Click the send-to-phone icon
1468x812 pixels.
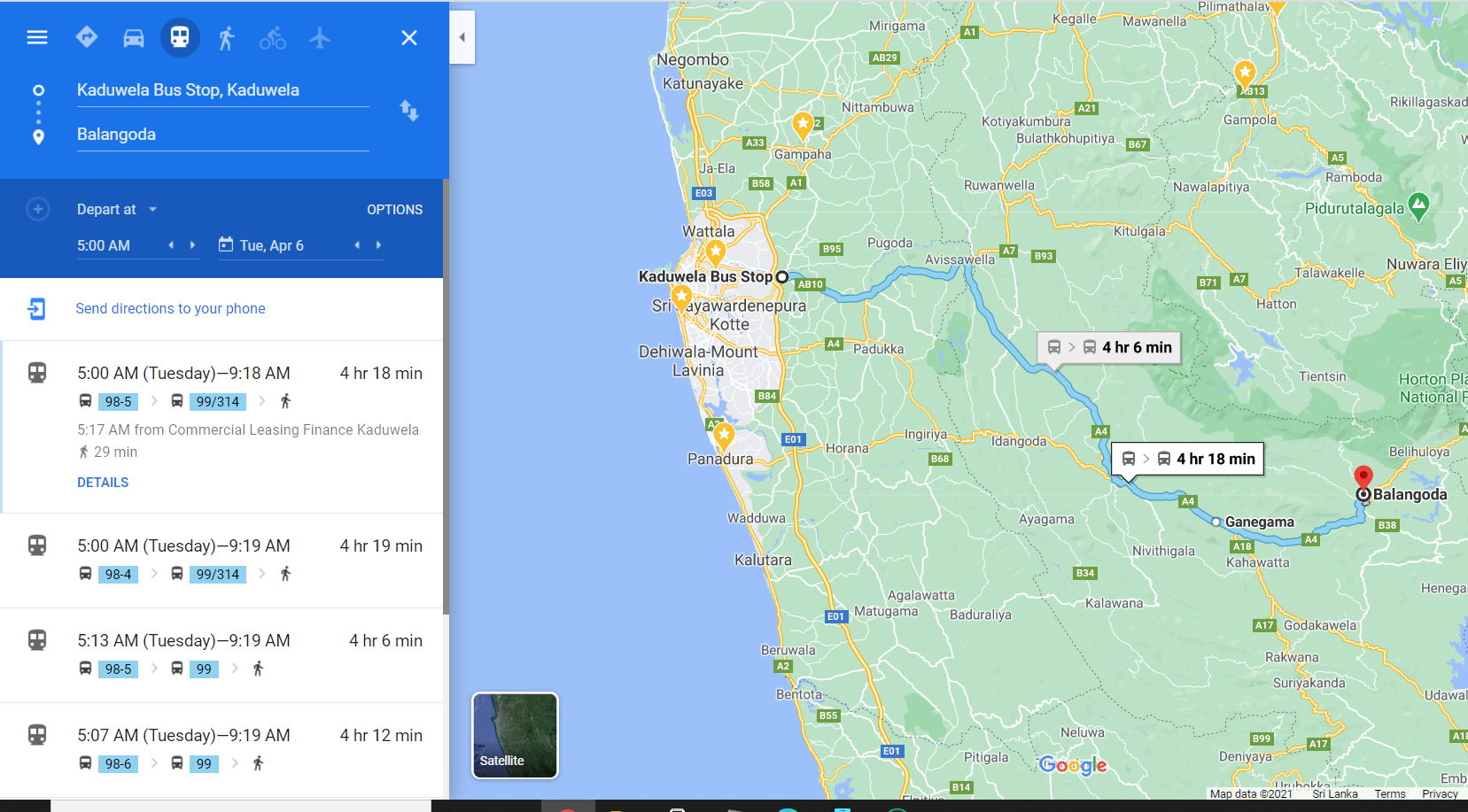click(x=36, y=309)
